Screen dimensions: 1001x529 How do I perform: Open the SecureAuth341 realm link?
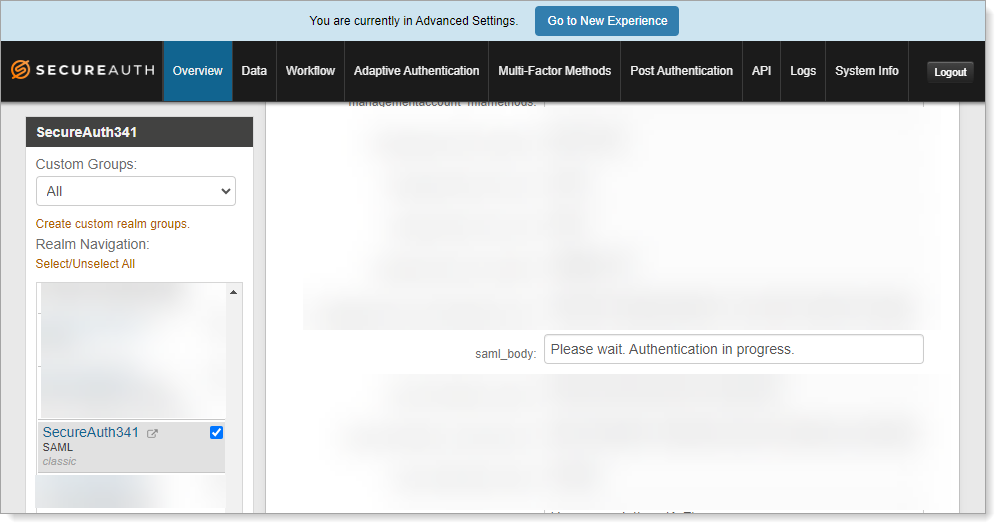point(91,433)
